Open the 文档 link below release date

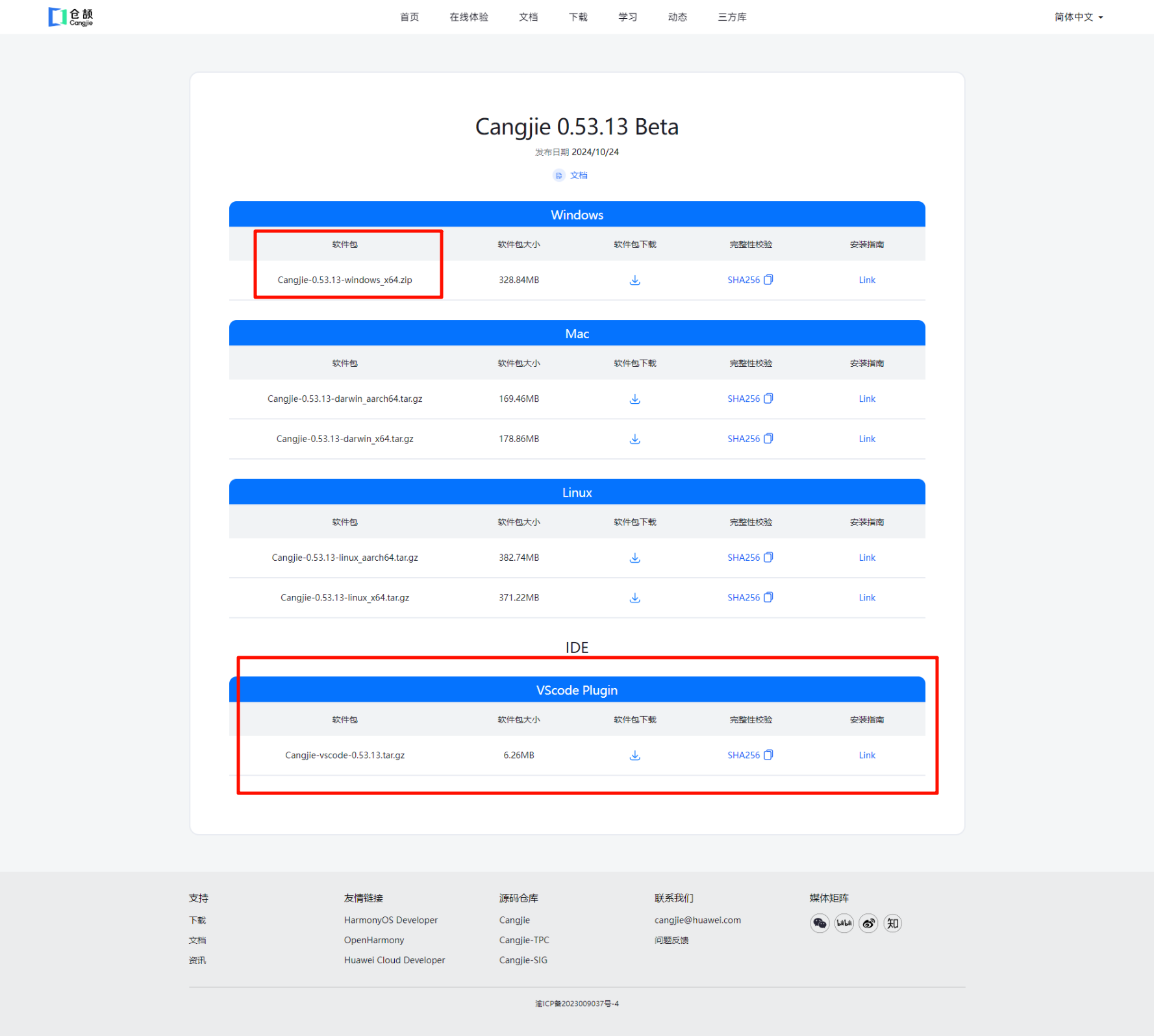577,175
